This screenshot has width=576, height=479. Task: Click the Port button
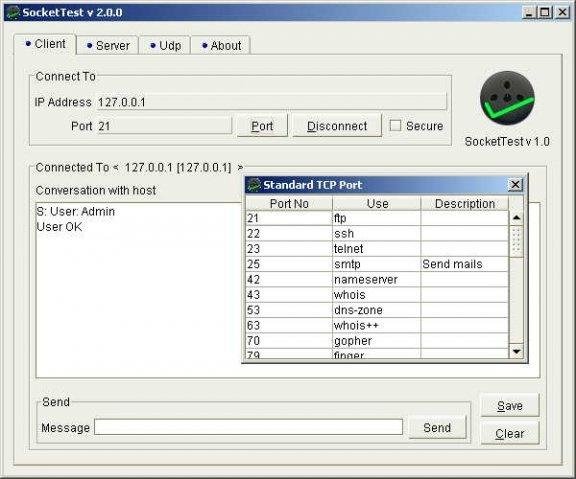[262, 126]
